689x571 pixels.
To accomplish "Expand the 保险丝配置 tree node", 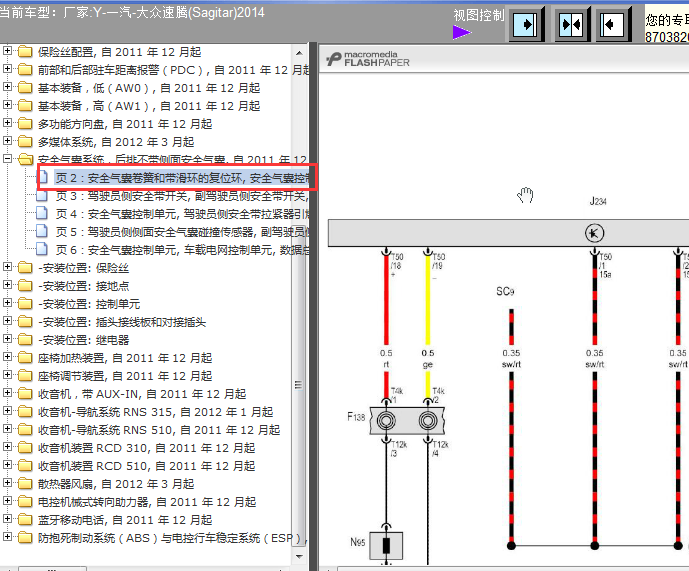I will coord(7,51).
